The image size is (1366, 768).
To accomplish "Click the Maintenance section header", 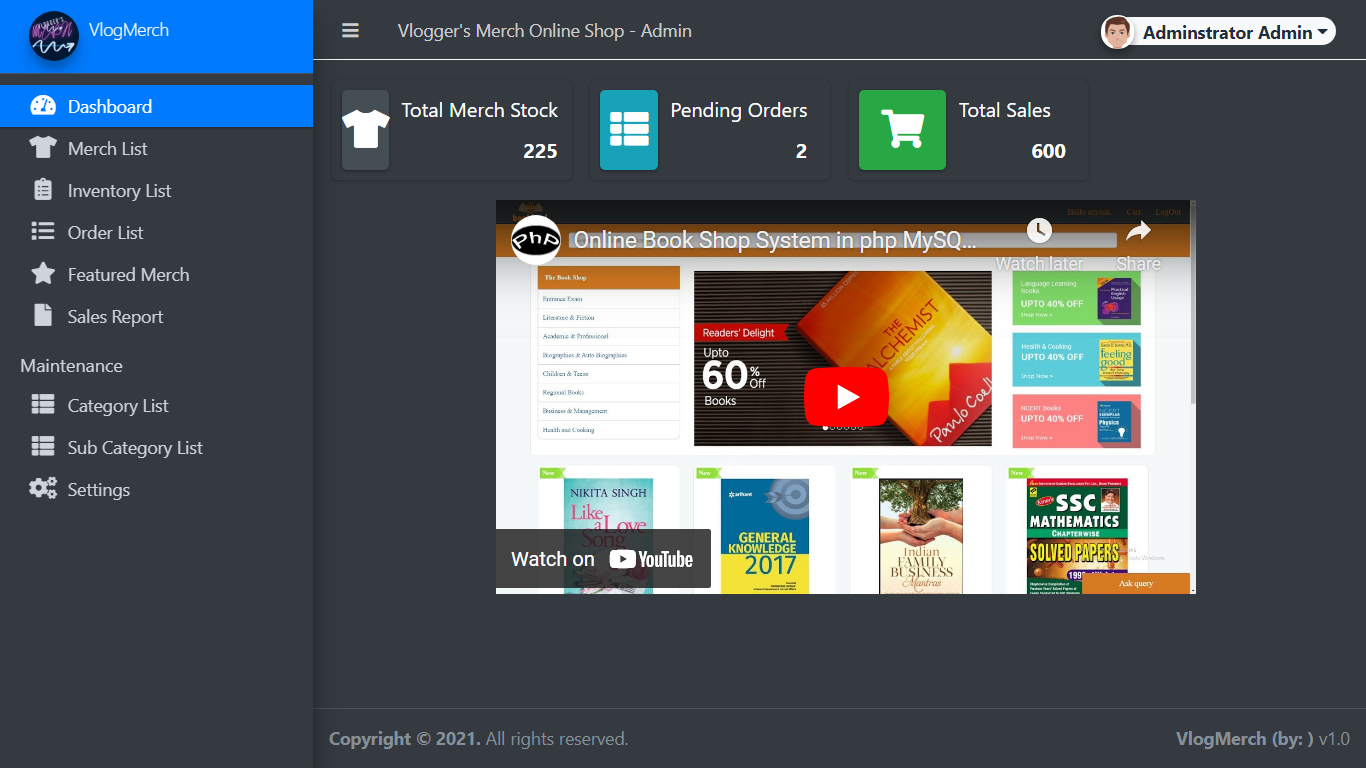I will (71, 366).
